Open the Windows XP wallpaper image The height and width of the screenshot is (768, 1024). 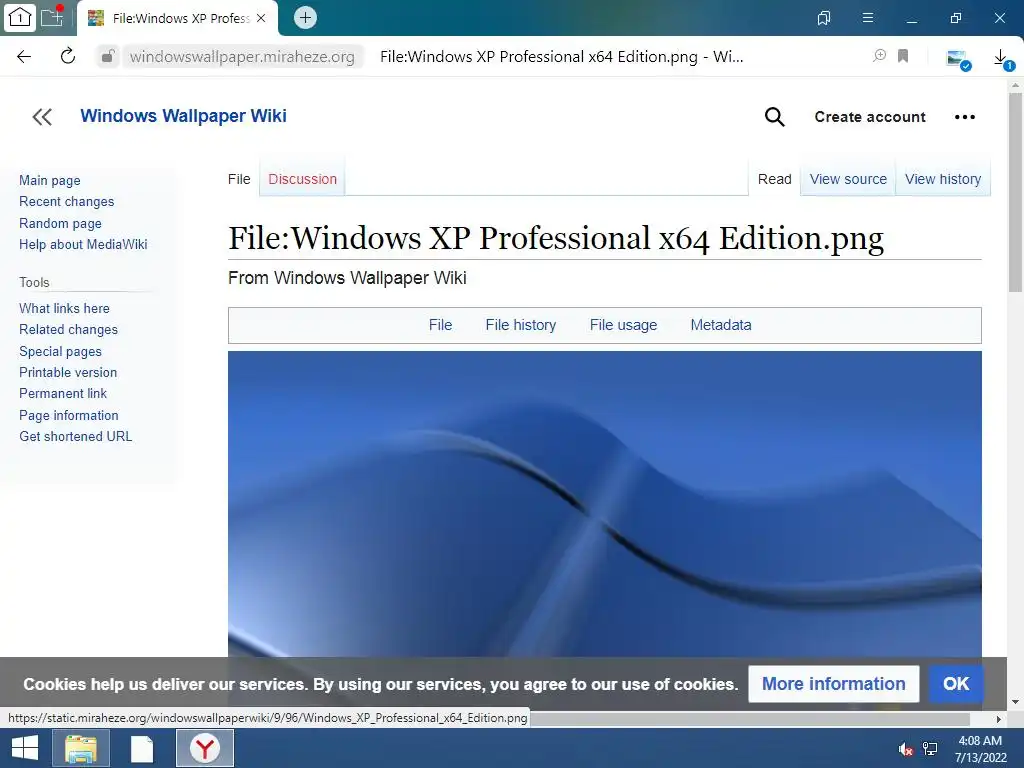click(x=605, y=504)
